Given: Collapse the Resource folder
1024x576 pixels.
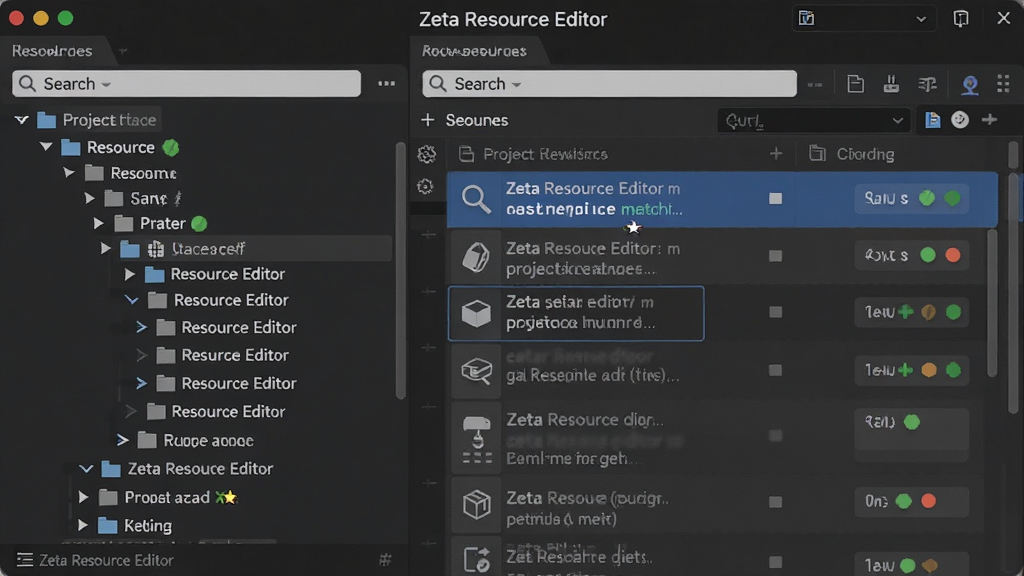Looking at the screenshot, I should point(46,147).
